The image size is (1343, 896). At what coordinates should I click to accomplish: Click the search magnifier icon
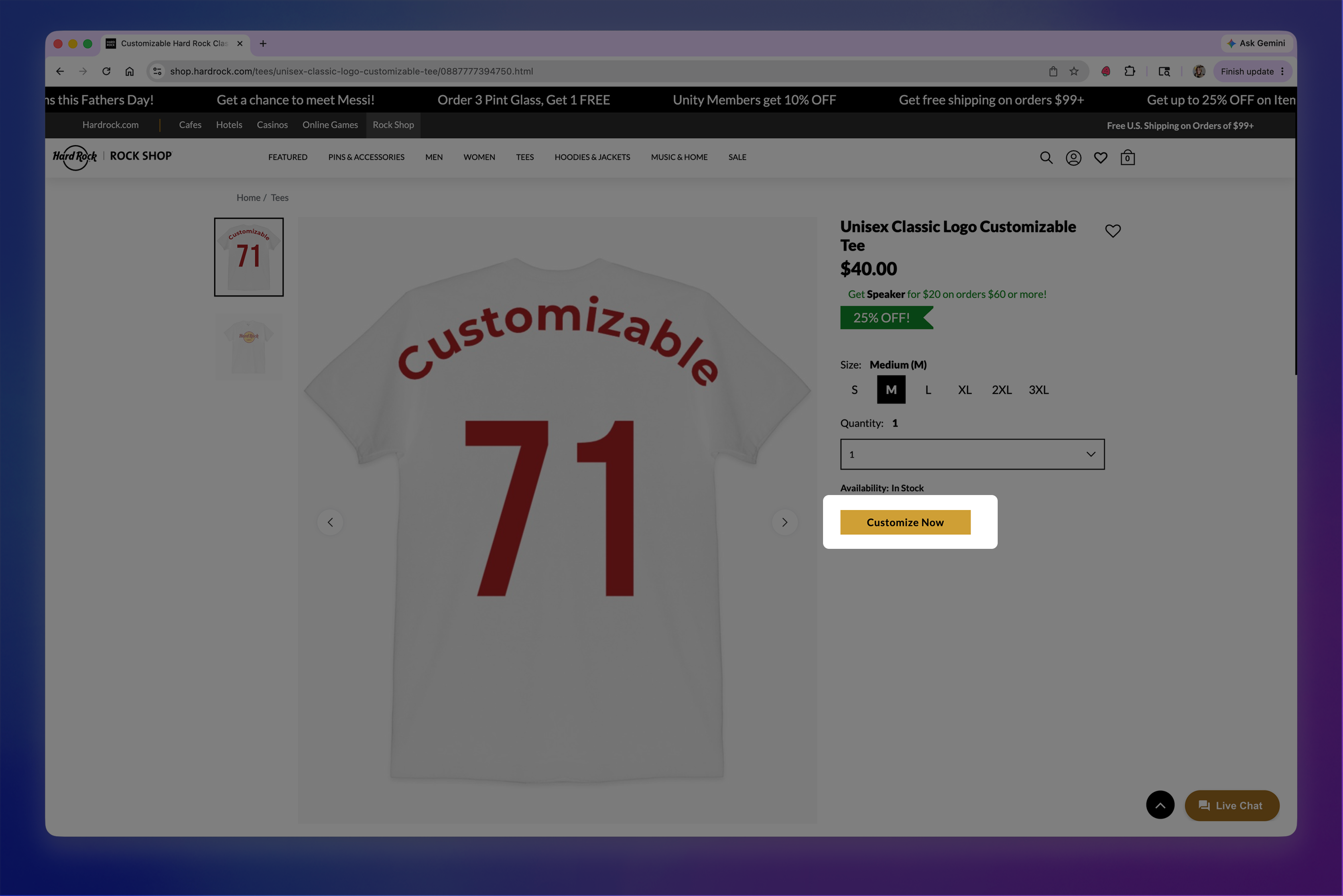point(1046,158)
